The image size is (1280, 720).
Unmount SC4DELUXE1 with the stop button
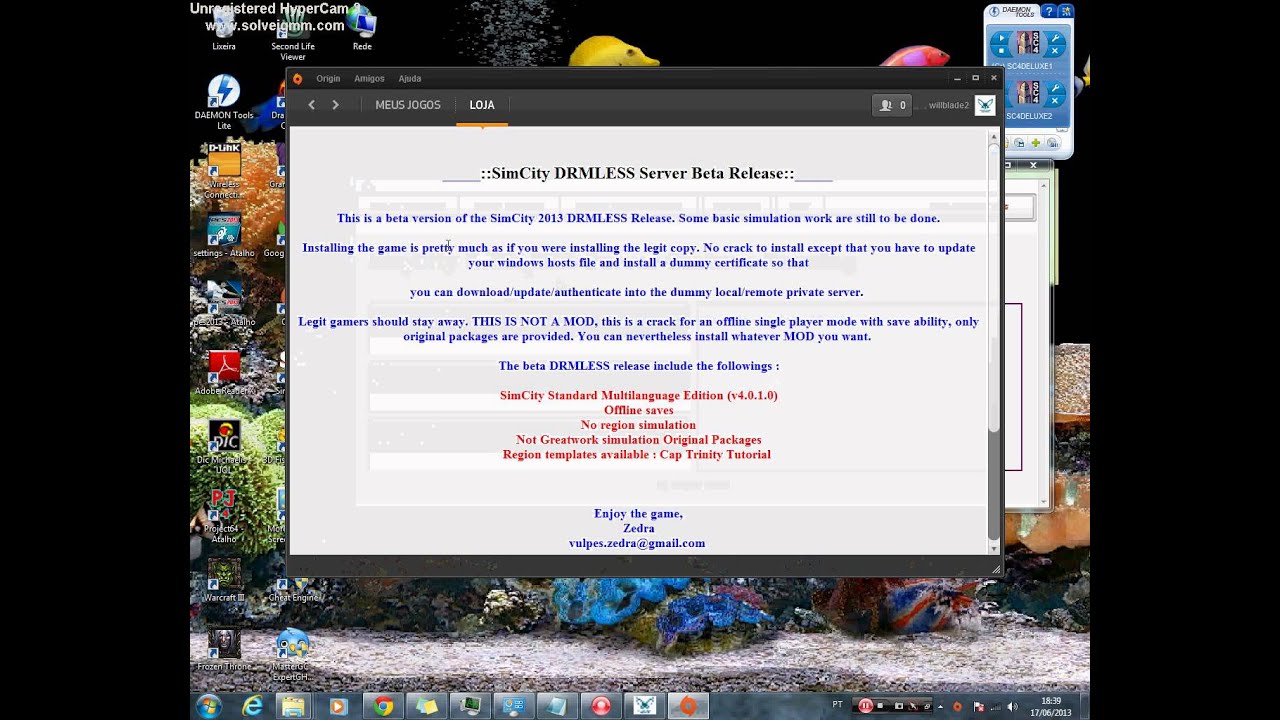(1002, 51)
